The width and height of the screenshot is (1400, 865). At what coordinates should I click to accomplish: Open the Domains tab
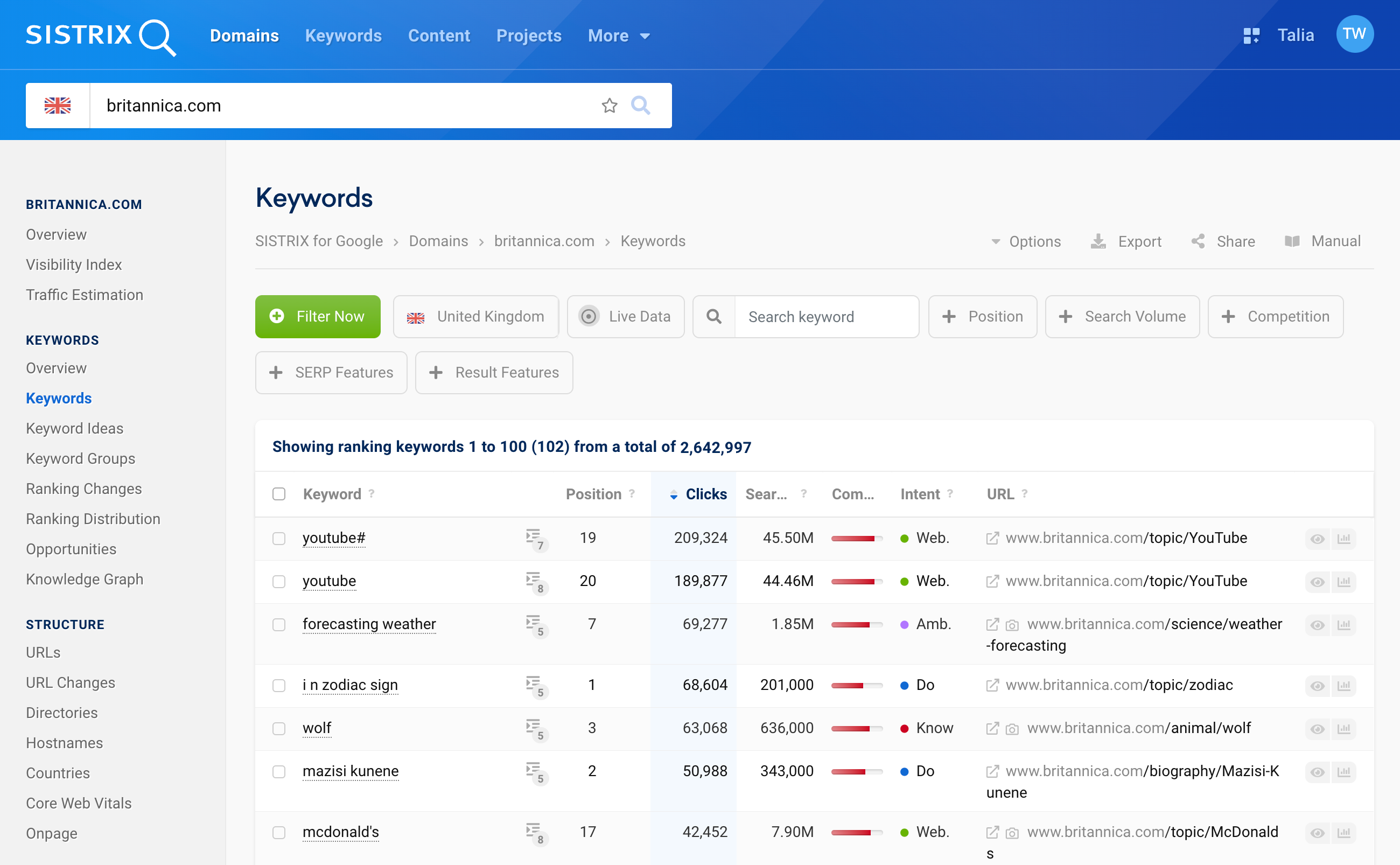point(244,36)
